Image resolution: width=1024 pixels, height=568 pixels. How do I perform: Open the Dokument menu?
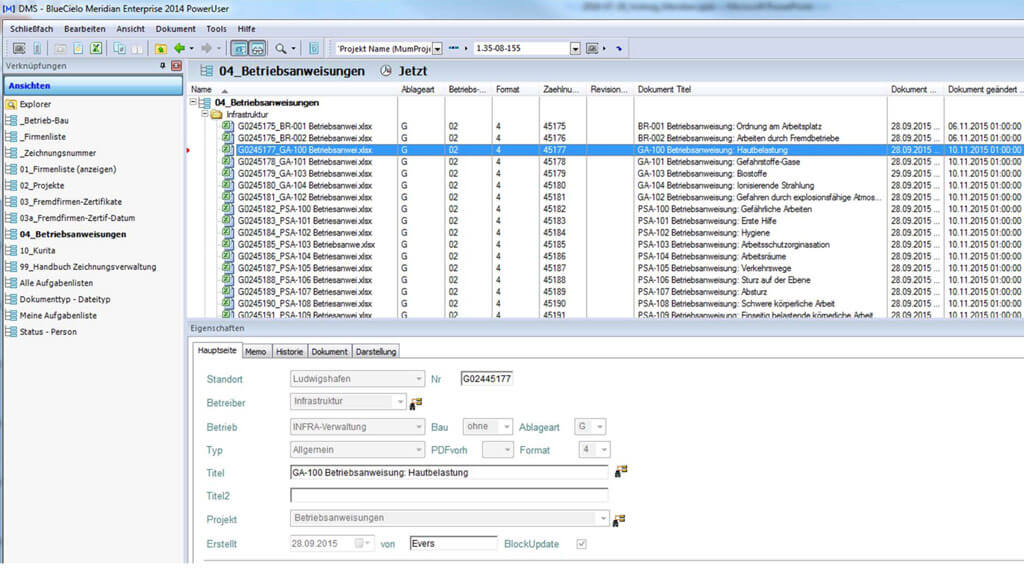(176, 29)
